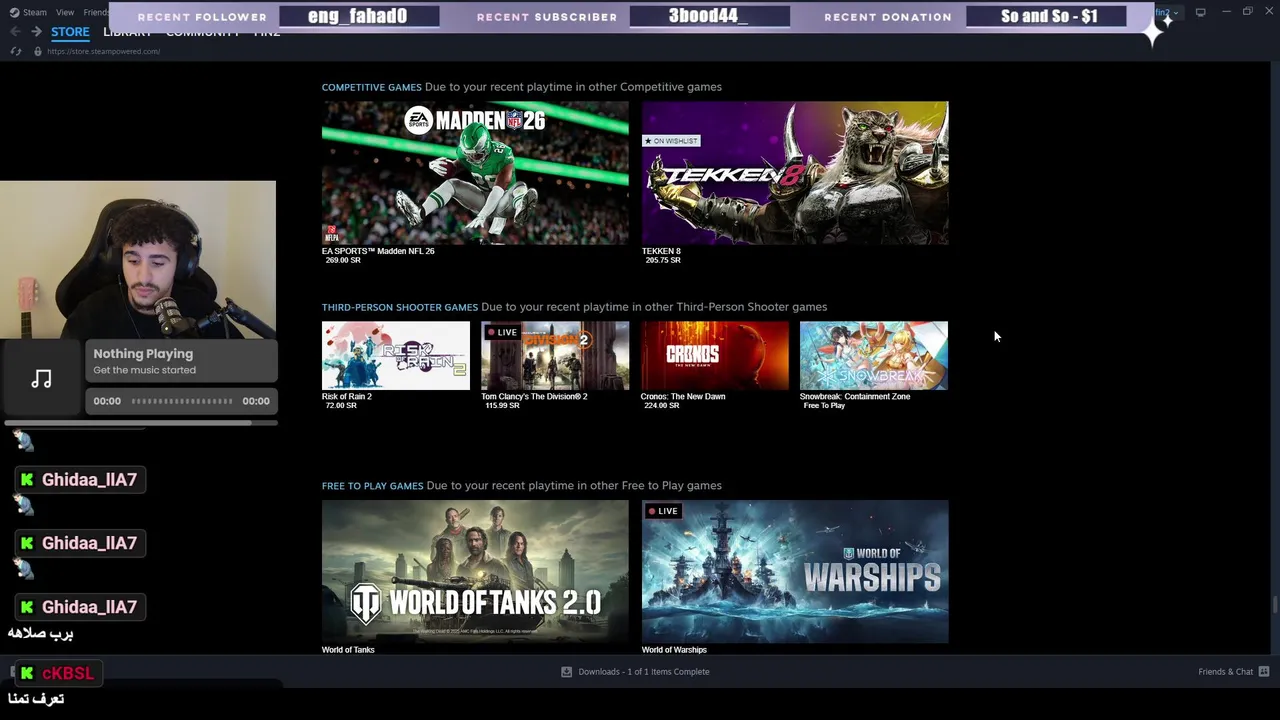Click 'Downloads - 1 of 1 Items Complete'
The image size is (1280, 720).
pyautogui.click(x=644, y=672)
